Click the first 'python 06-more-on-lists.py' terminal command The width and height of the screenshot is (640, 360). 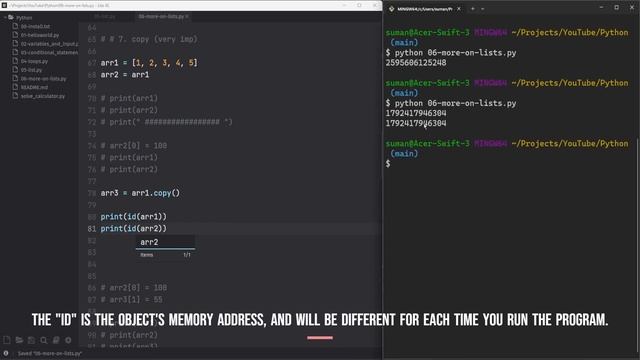pyautogui.click(x=456, y=53)
